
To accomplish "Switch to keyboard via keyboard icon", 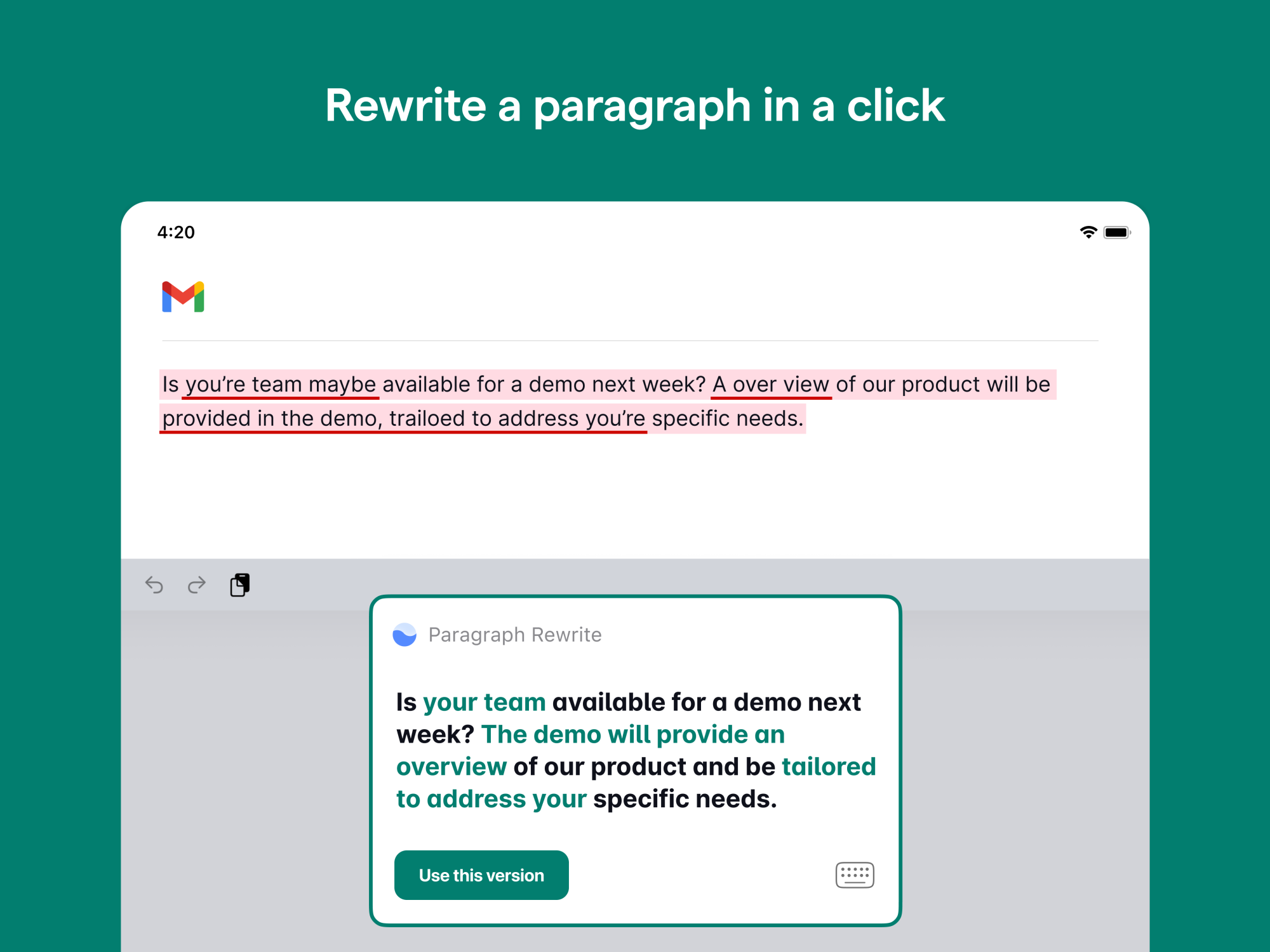I will pos(855,875).
